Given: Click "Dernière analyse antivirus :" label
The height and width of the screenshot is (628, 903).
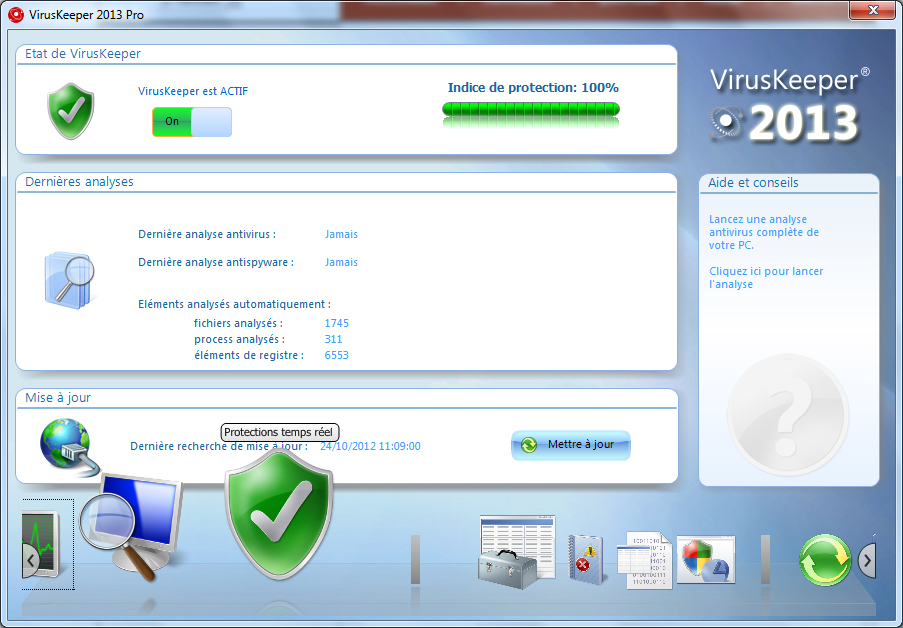Looking at the screenshot, I should [x=207, y=234].
